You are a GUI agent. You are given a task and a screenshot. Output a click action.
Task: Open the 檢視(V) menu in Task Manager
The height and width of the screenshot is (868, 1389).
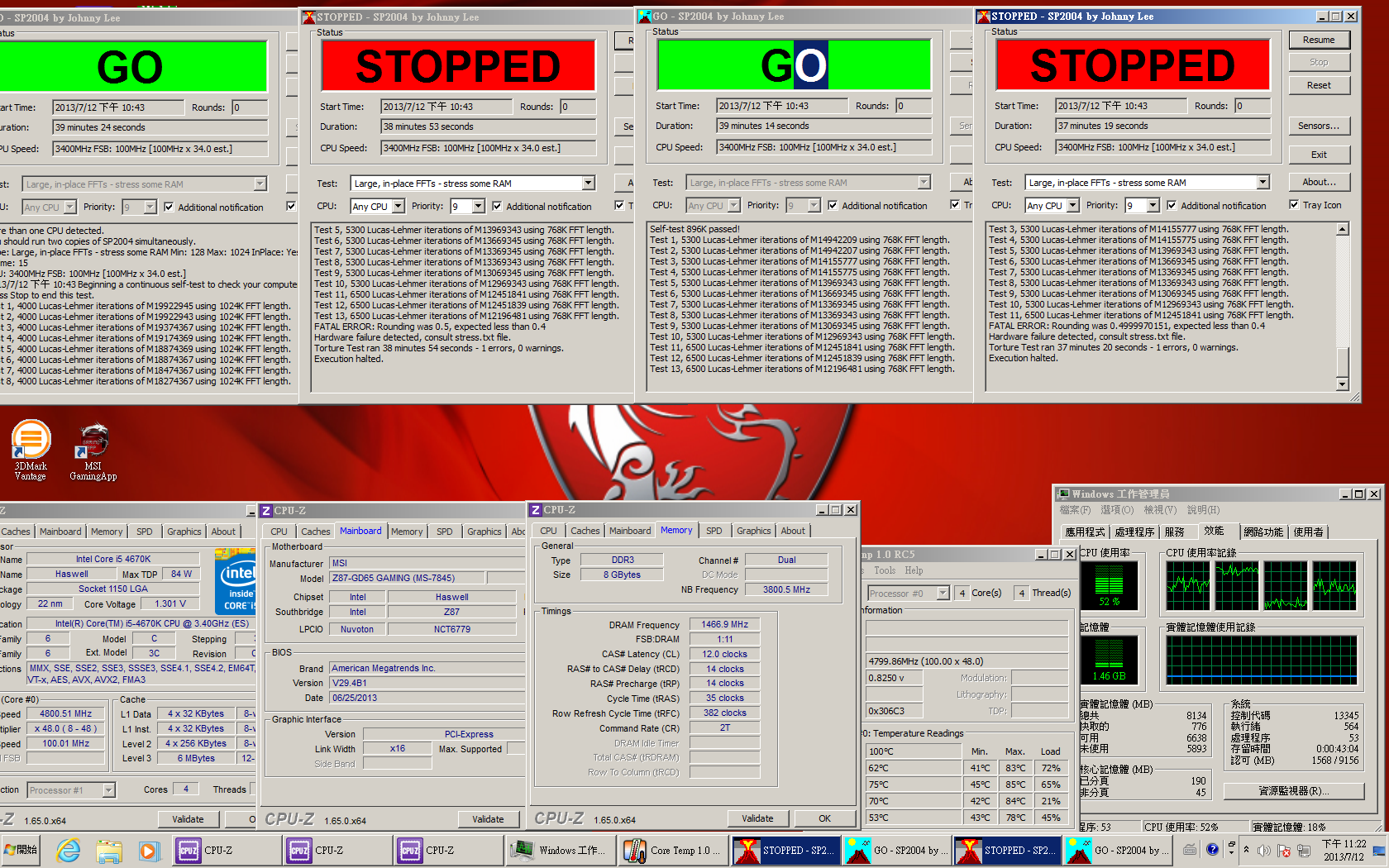tap(1160, 510)
